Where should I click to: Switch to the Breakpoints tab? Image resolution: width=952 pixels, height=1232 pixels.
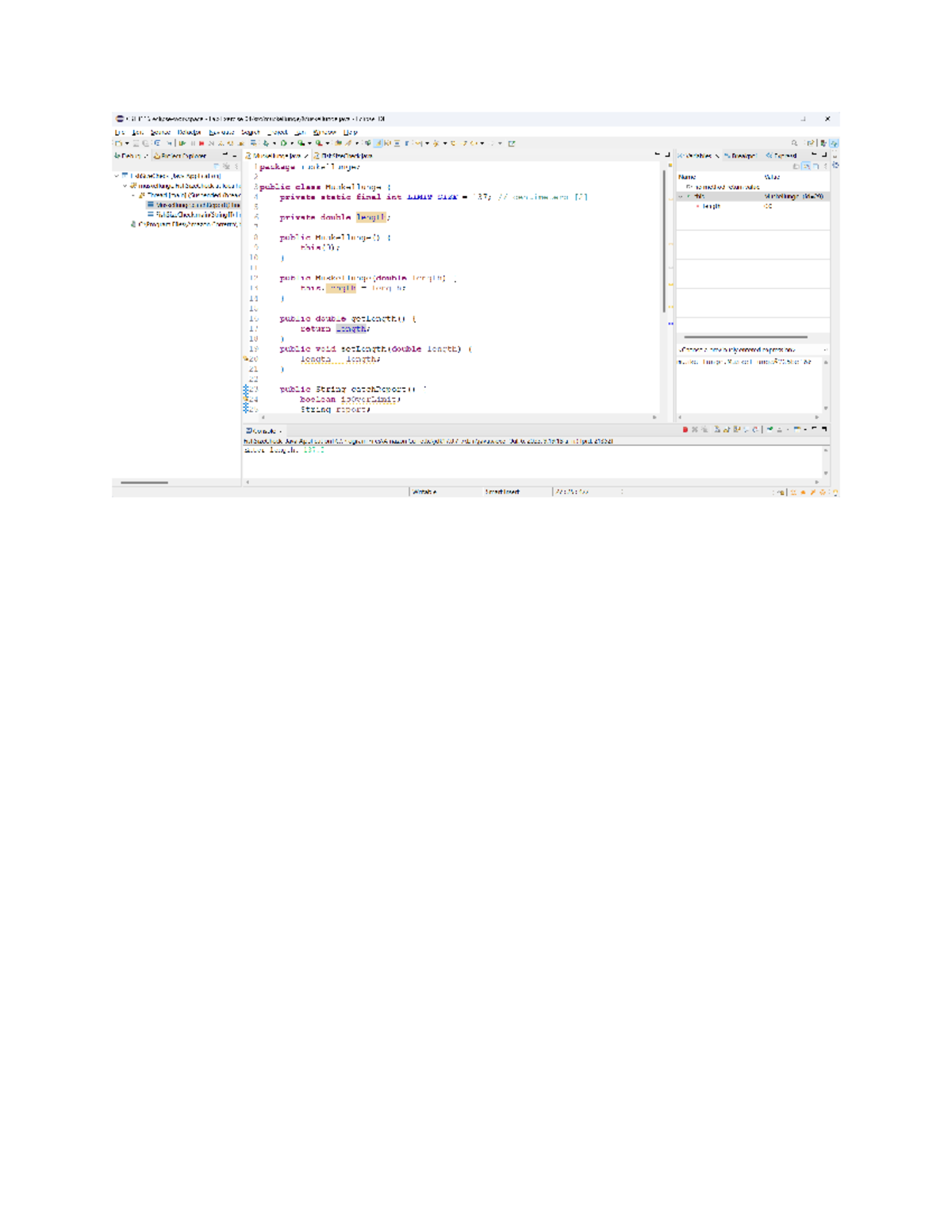tap(740, 155)
